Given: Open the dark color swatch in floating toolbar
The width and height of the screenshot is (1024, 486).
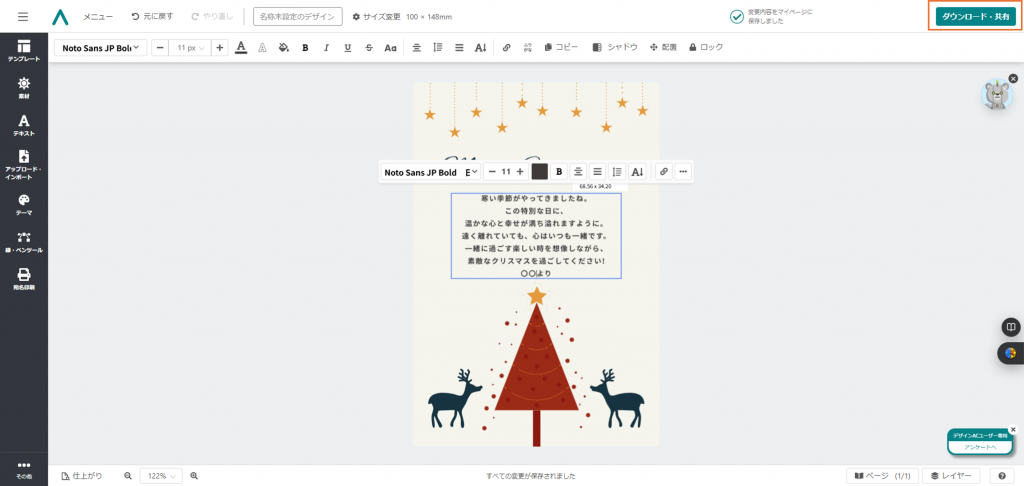Looking at the screenshot, I should [539, 172].
